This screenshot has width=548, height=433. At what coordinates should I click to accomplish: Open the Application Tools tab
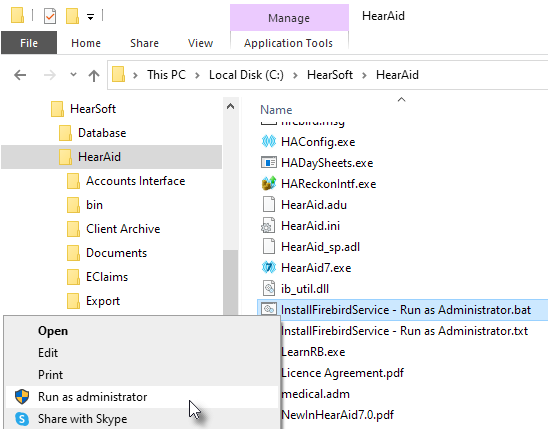tap(289, 43)
